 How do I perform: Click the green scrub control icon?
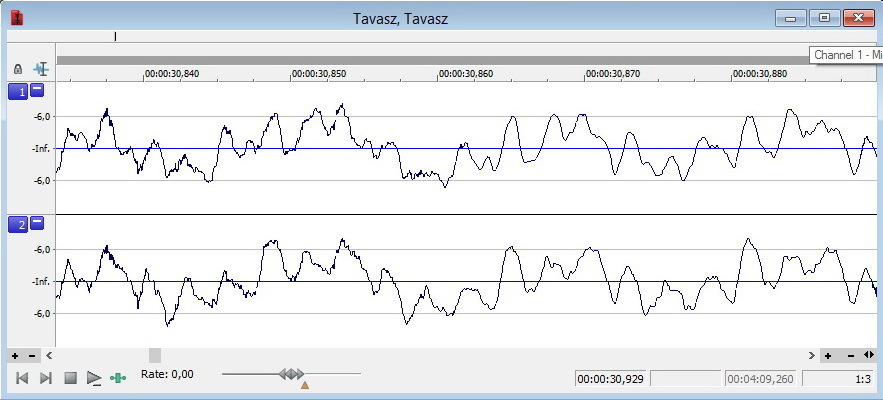pos(118,378)
